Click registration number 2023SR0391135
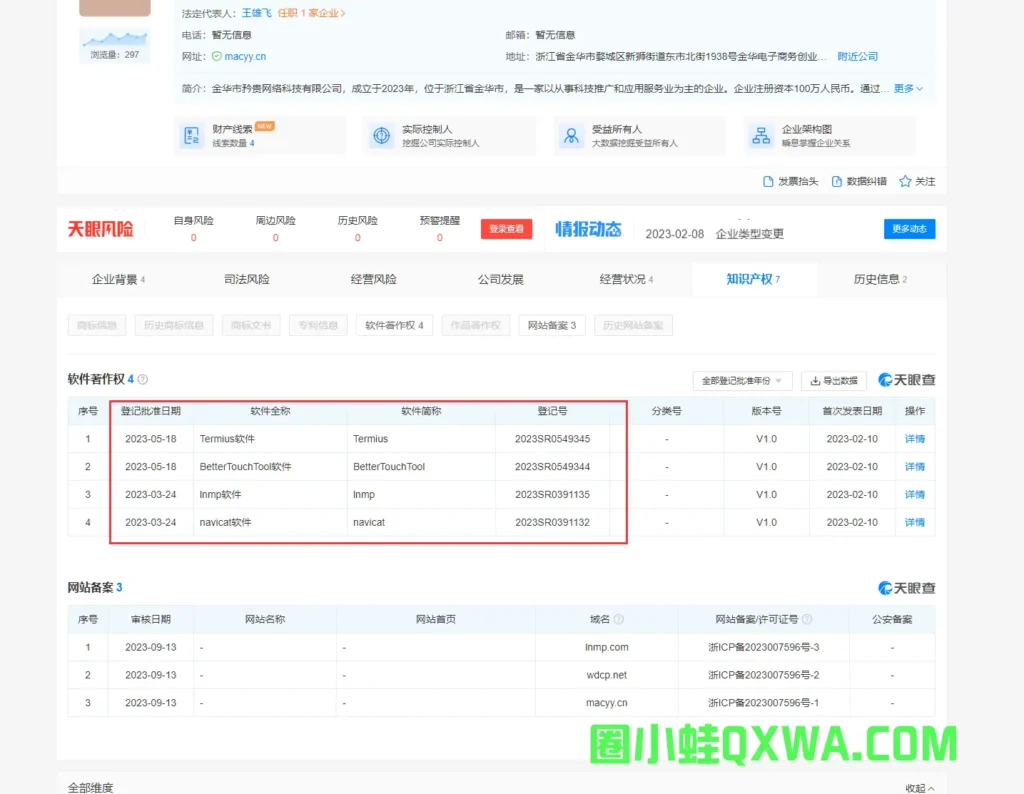The width and height of the screenshot is (1024, 794). (552, 495)
